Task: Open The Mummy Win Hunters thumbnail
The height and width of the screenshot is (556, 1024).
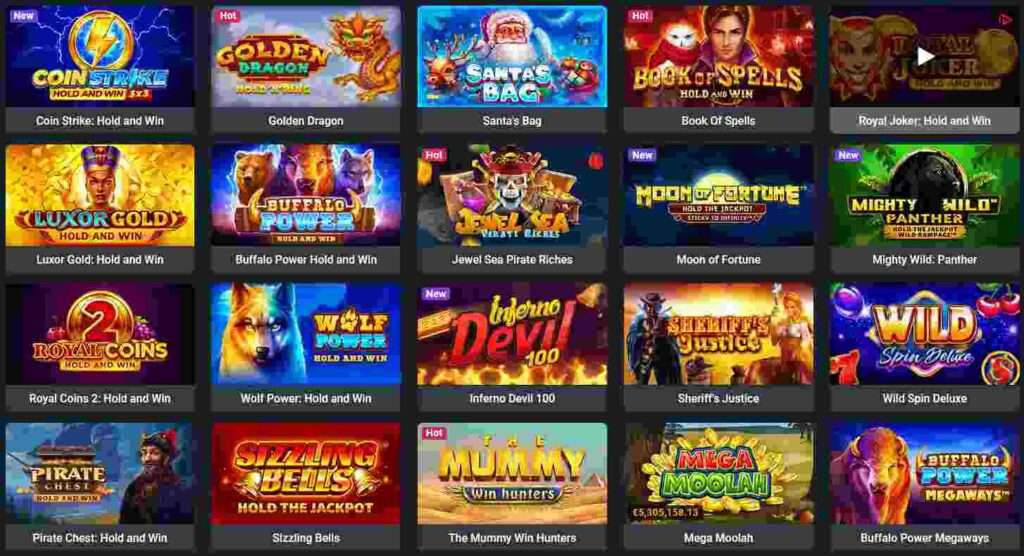Action: click(512, 474)
